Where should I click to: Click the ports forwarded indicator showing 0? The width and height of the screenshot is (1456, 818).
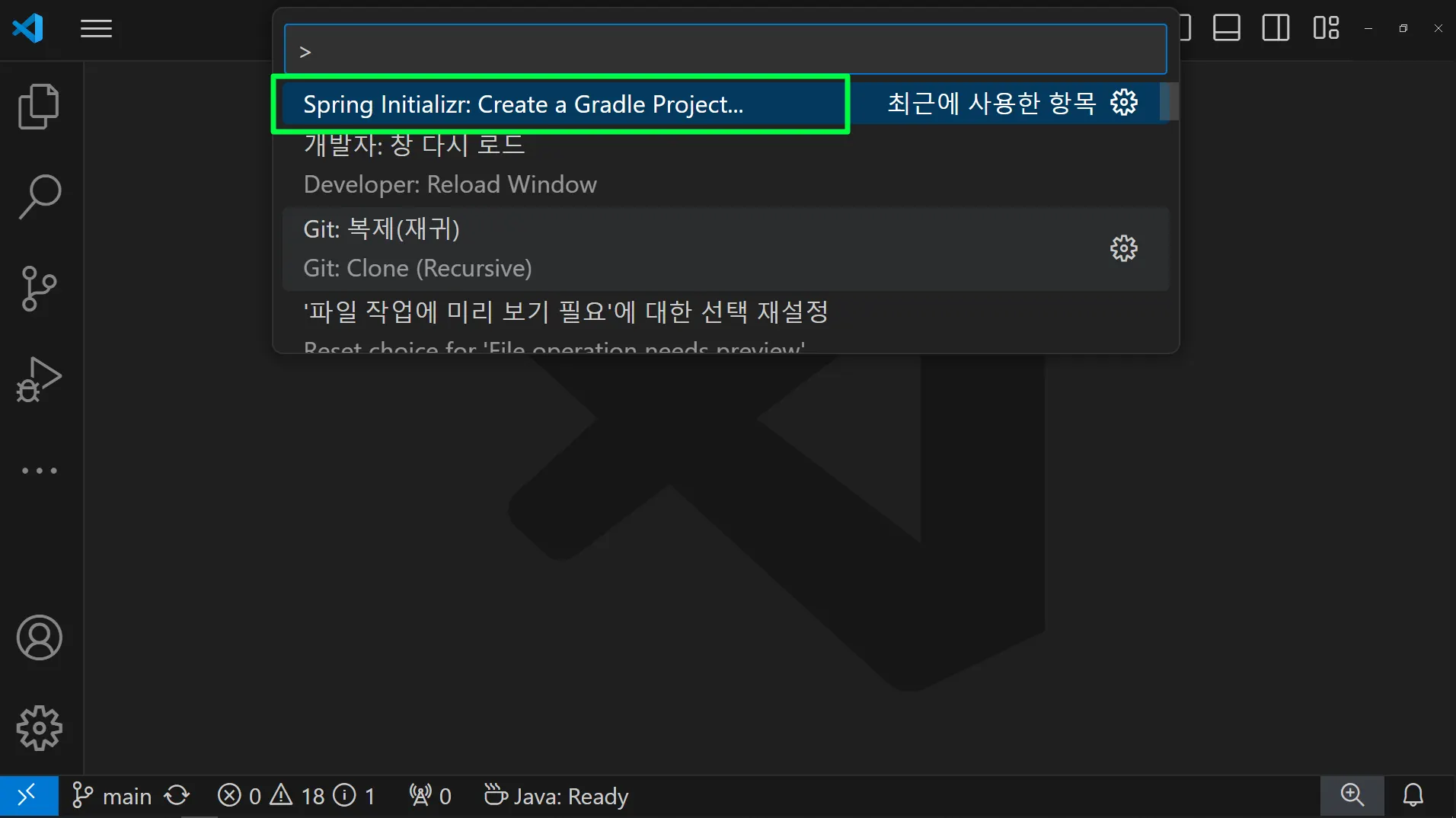(429, 796)
